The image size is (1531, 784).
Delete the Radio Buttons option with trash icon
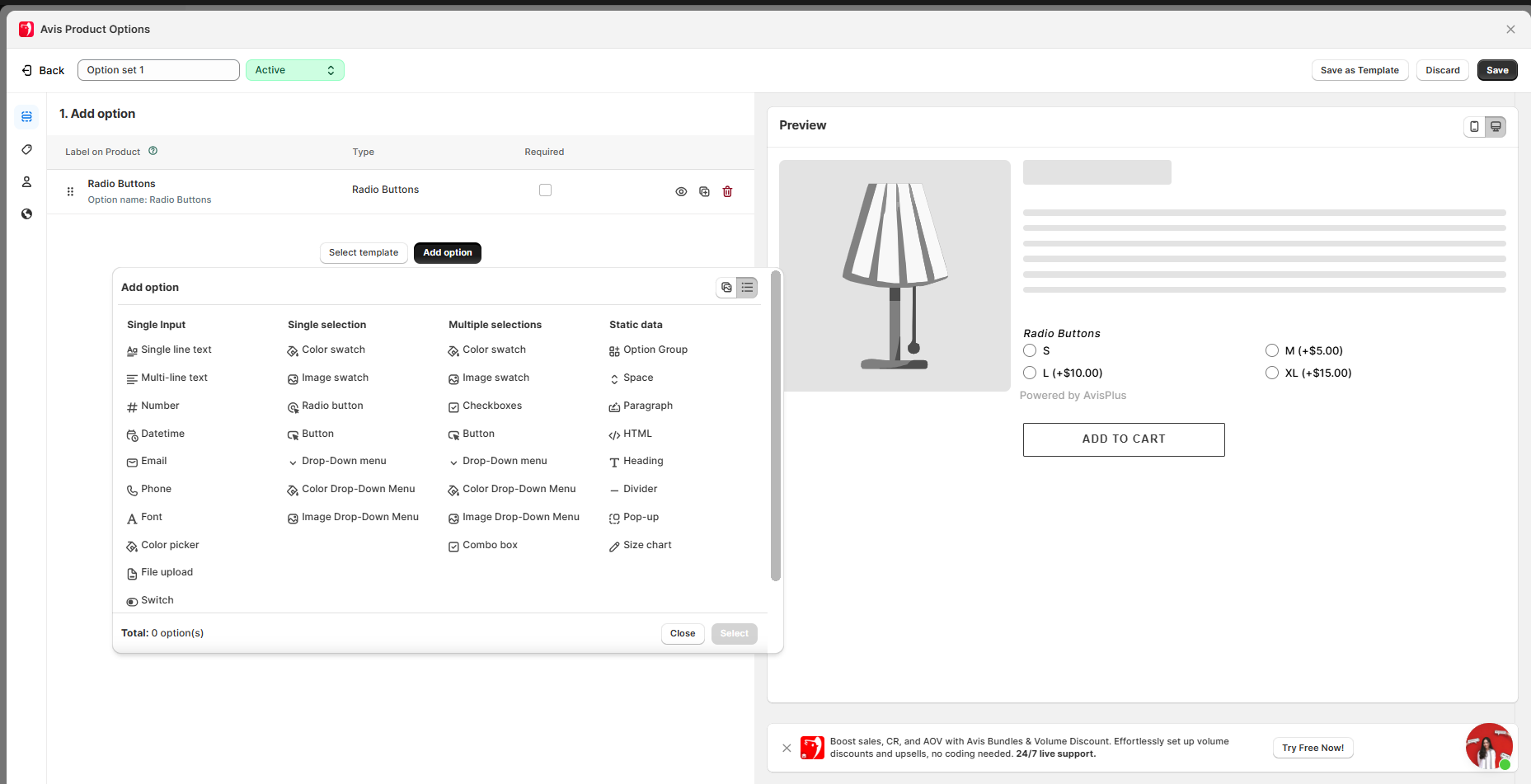(727, 191)
